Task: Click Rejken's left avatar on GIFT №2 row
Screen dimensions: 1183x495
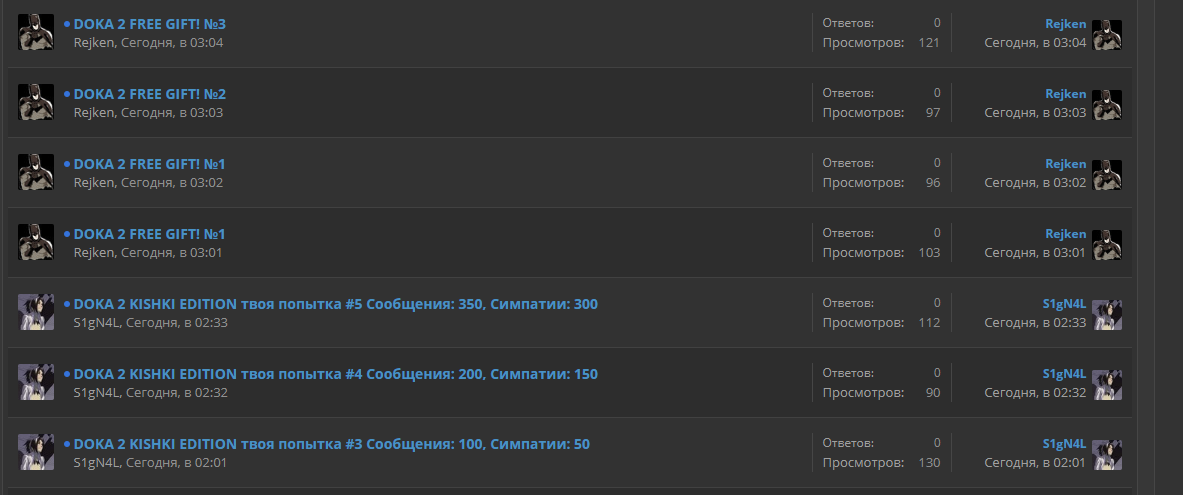Action: click(35, 102)
